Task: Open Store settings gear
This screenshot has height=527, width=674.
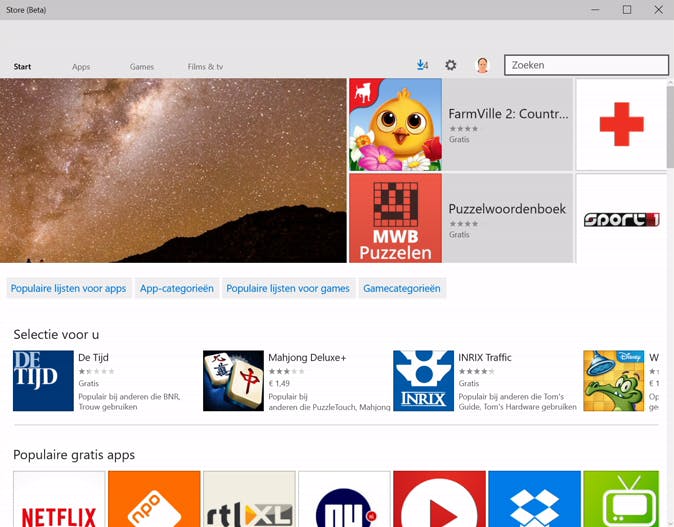Action: (x=450, y=65)
